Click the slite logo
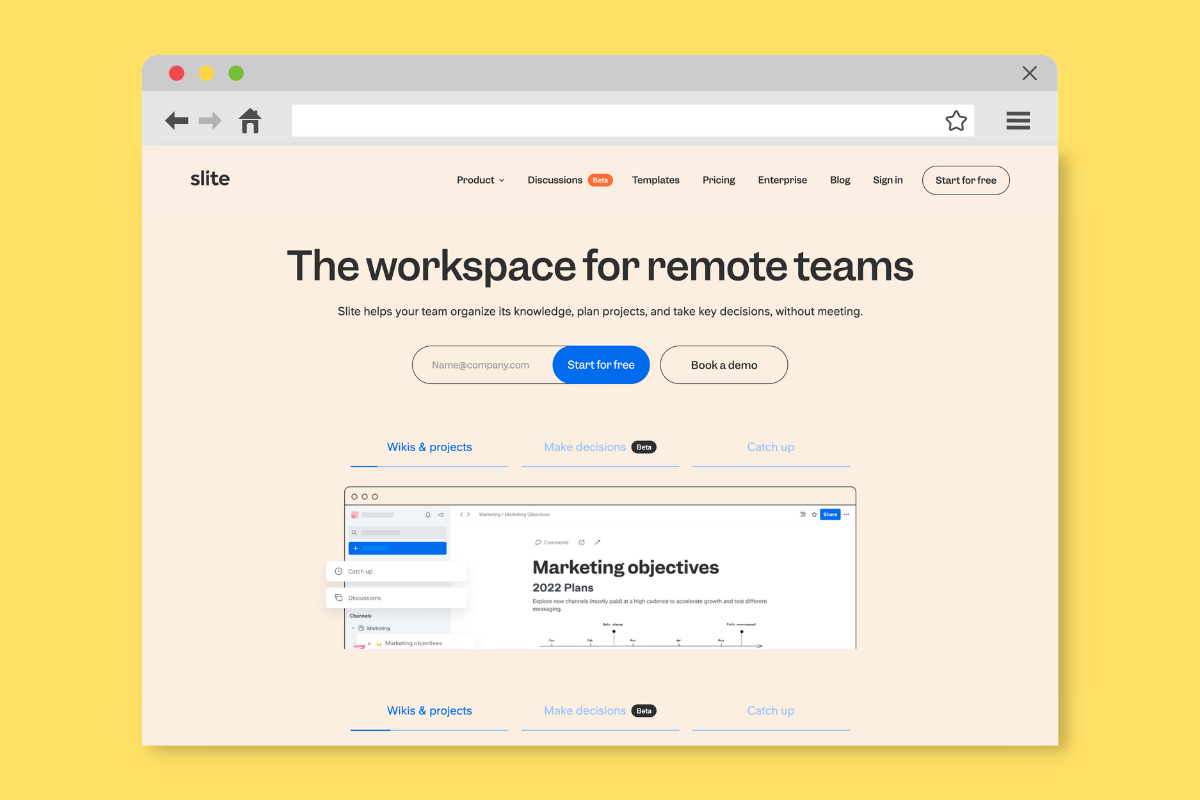Viewport: 1200px width, 800px height. pos(210,179)
